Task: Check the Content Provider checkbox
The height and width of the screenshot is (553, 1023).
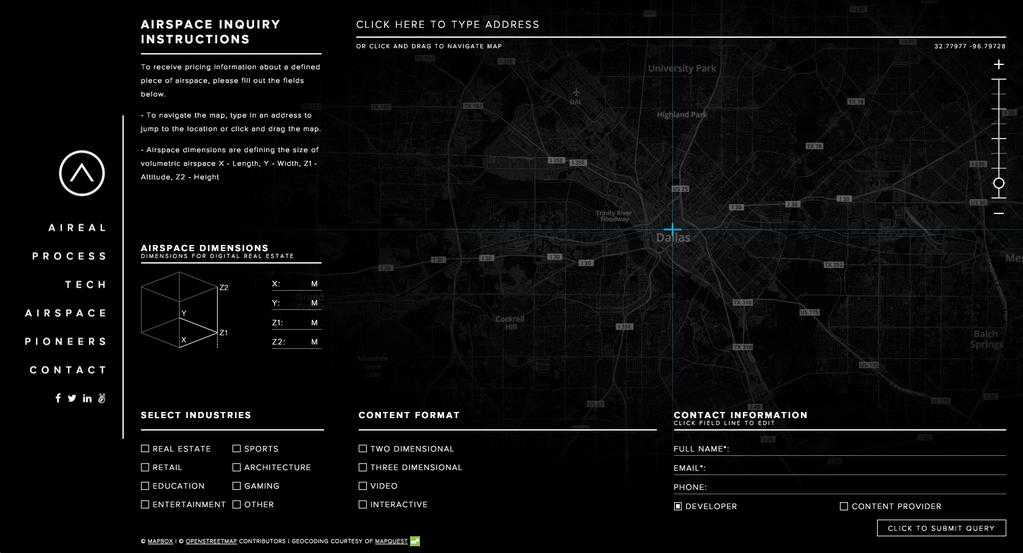Action: 844,506
